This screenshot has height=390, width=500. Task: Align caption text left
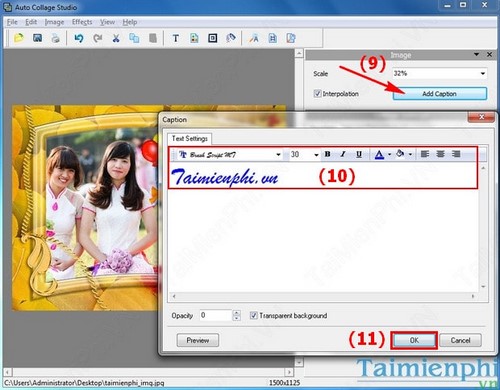[425, 154]
